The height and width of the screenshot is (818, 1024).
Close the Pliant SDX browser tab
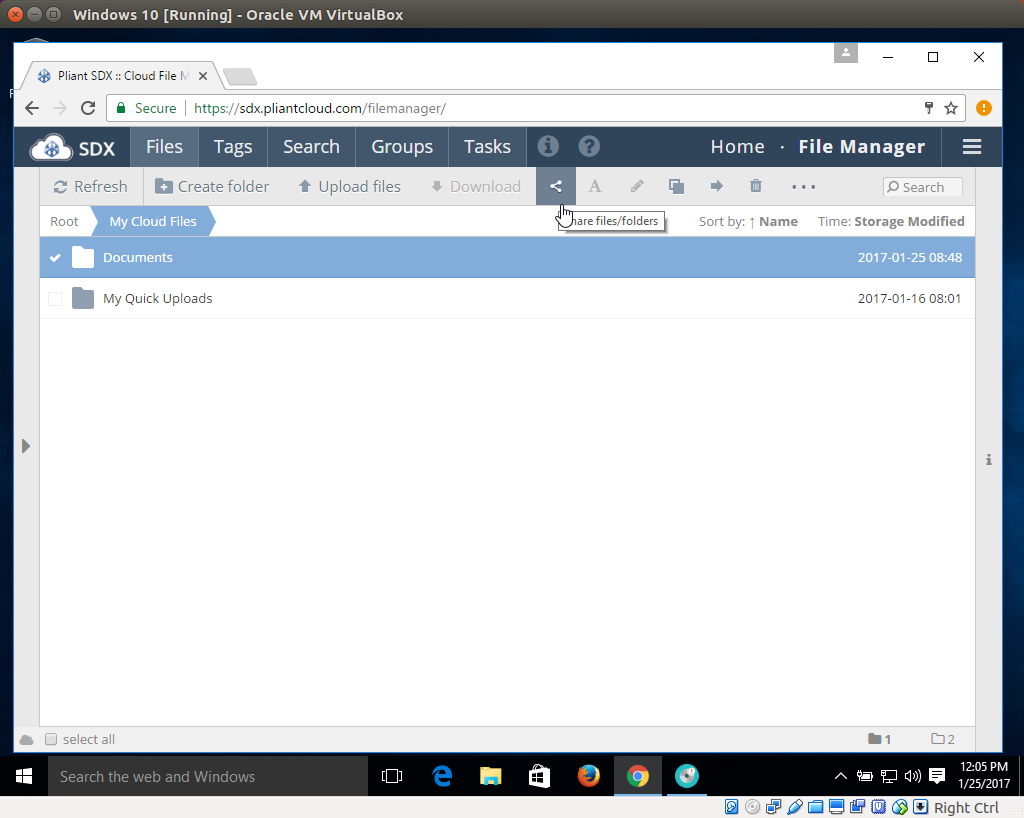pyautogui.click(x=203, y=76)
